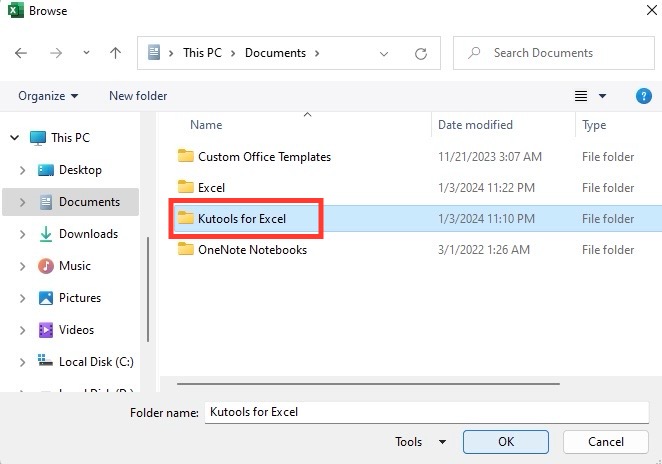Screen dimensions: 662x464
Task: Sort by the Name column header
Action: point(206,125)
